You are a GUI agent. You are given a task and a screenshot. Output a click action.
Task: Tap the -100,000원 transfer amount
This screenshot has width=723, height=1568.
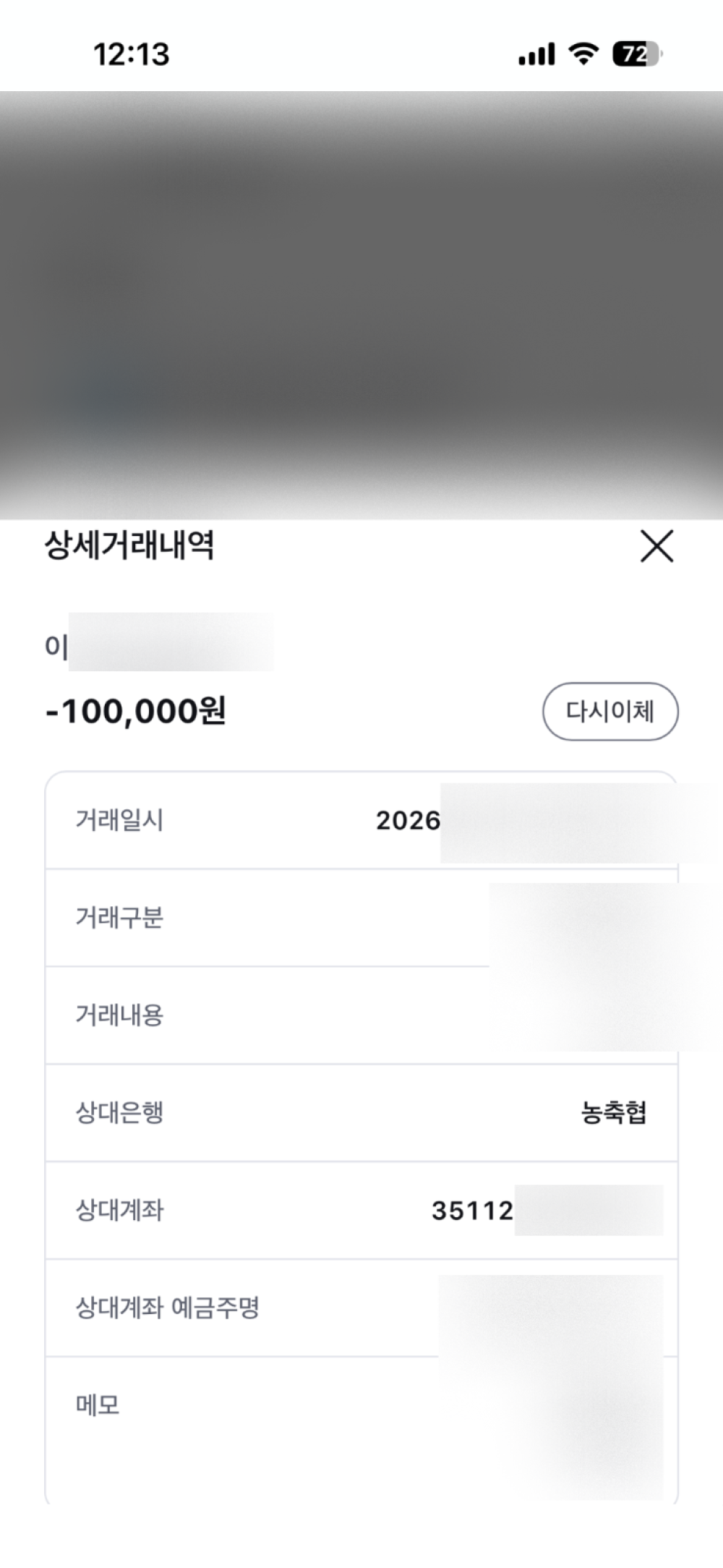pyautogui.click(x=136, y=712)
